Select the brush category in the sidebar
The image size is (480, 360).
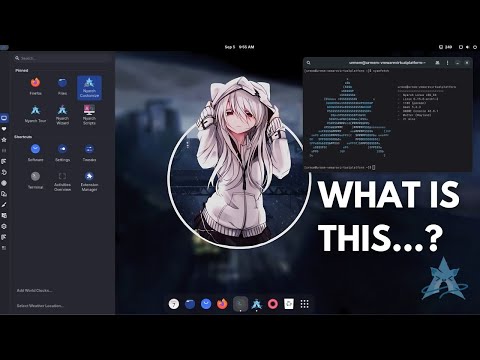(4, 205)
